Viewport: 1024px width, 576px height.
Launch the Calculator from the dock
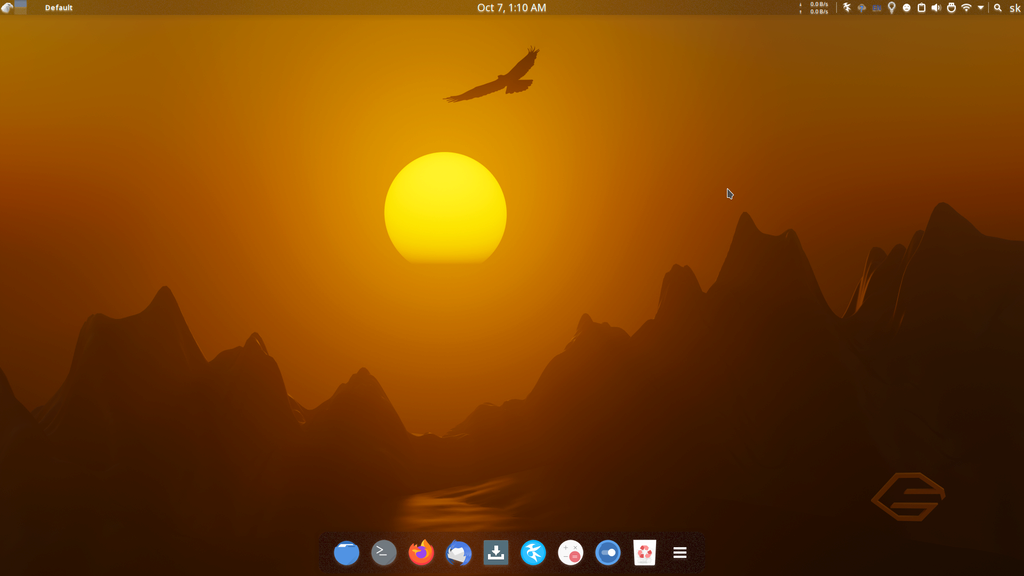click(572, 552)
